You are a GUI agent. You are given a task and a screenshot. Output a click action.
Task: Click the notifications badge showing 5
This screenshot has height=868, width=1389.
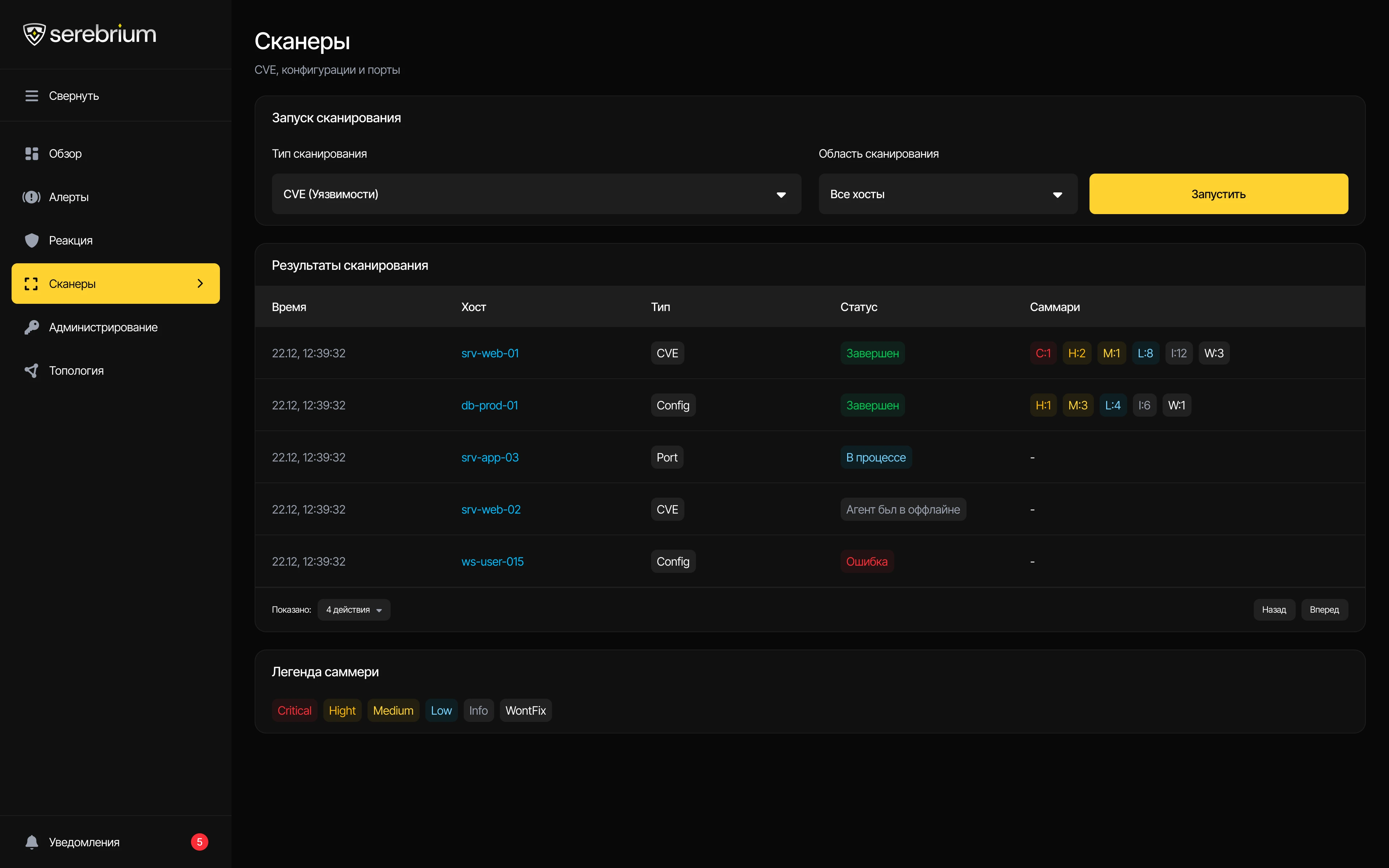(x=200, y=842)
